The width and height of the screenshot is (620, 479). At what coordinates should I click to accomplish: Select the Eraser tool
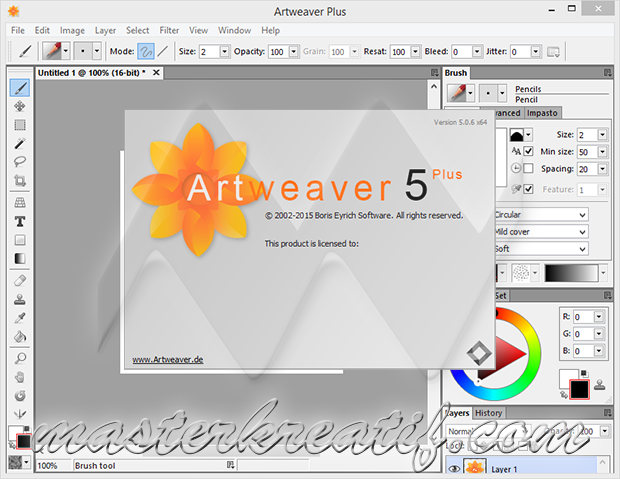(x=20, y=280)
